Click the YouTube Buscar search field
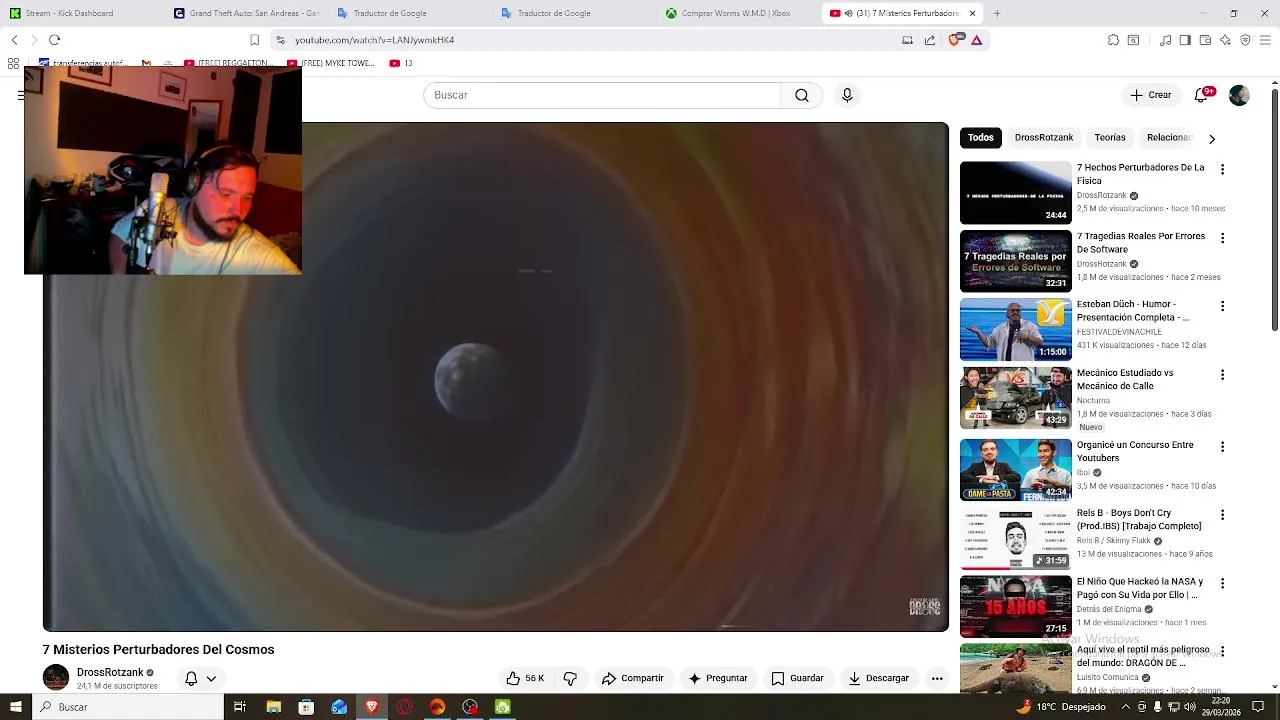Viewport: 1280px width, 720px height. tap(602, 95)
